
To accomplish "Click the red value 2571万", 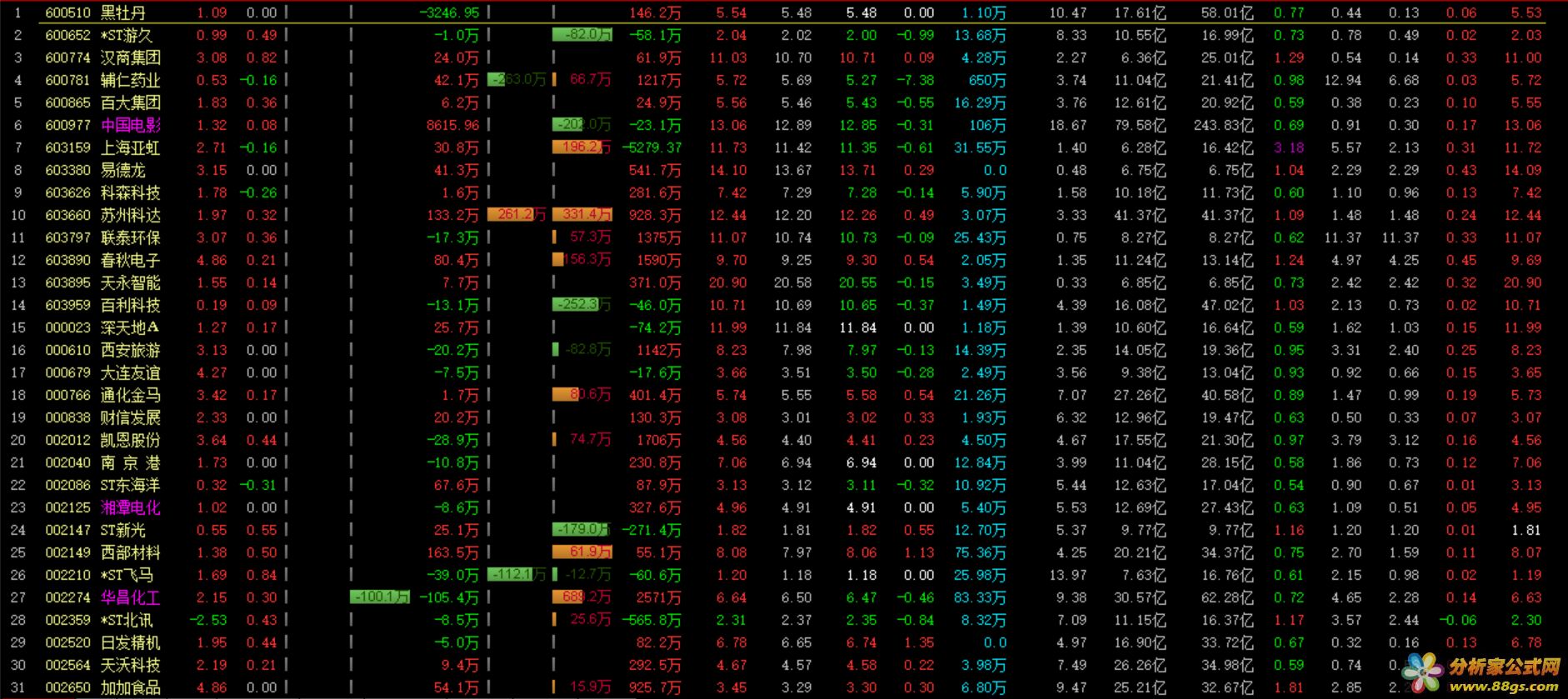I will (658, 597).
